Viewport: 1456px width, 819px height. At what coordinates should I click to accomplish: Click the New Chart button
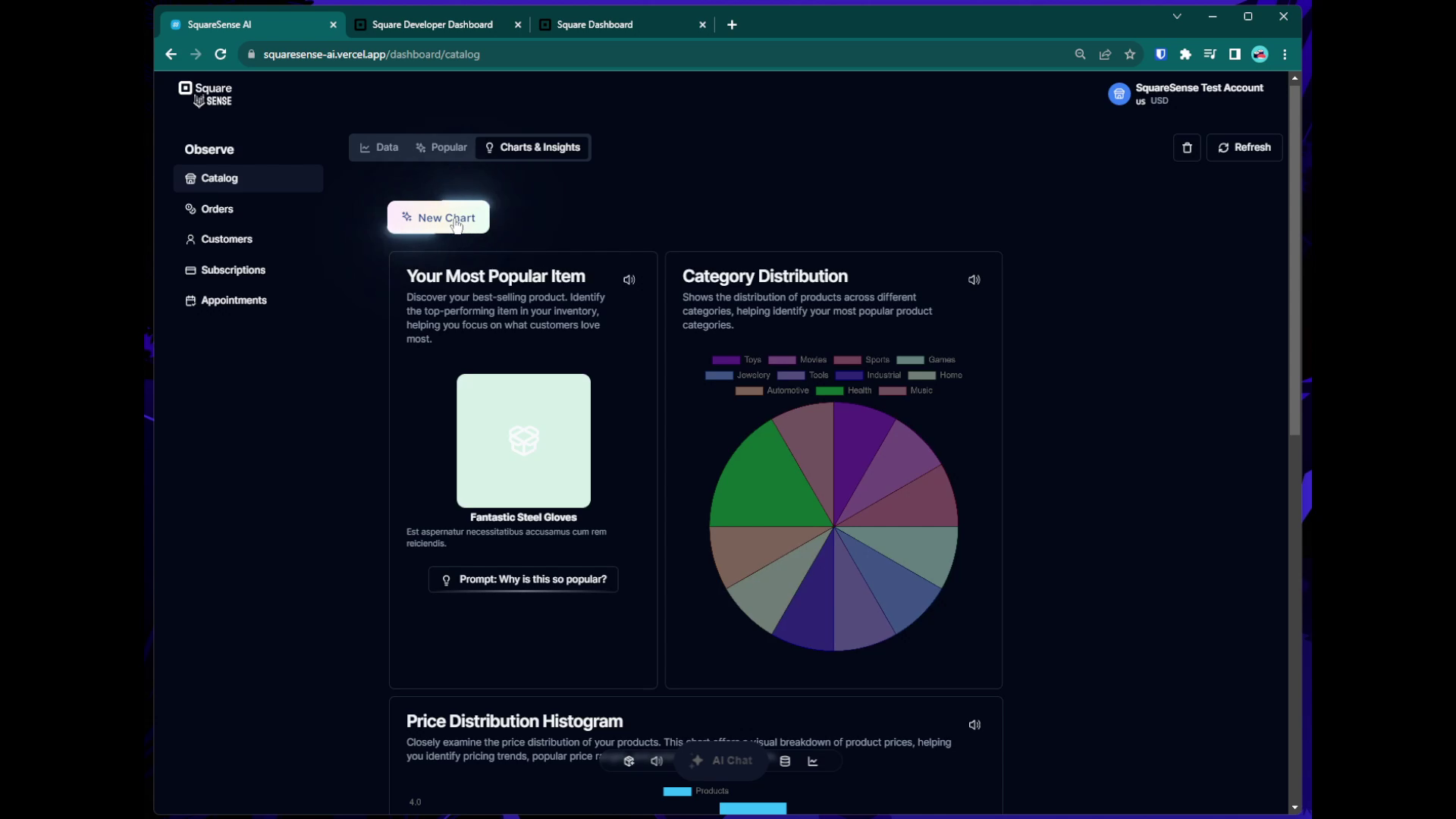point(438,218)
